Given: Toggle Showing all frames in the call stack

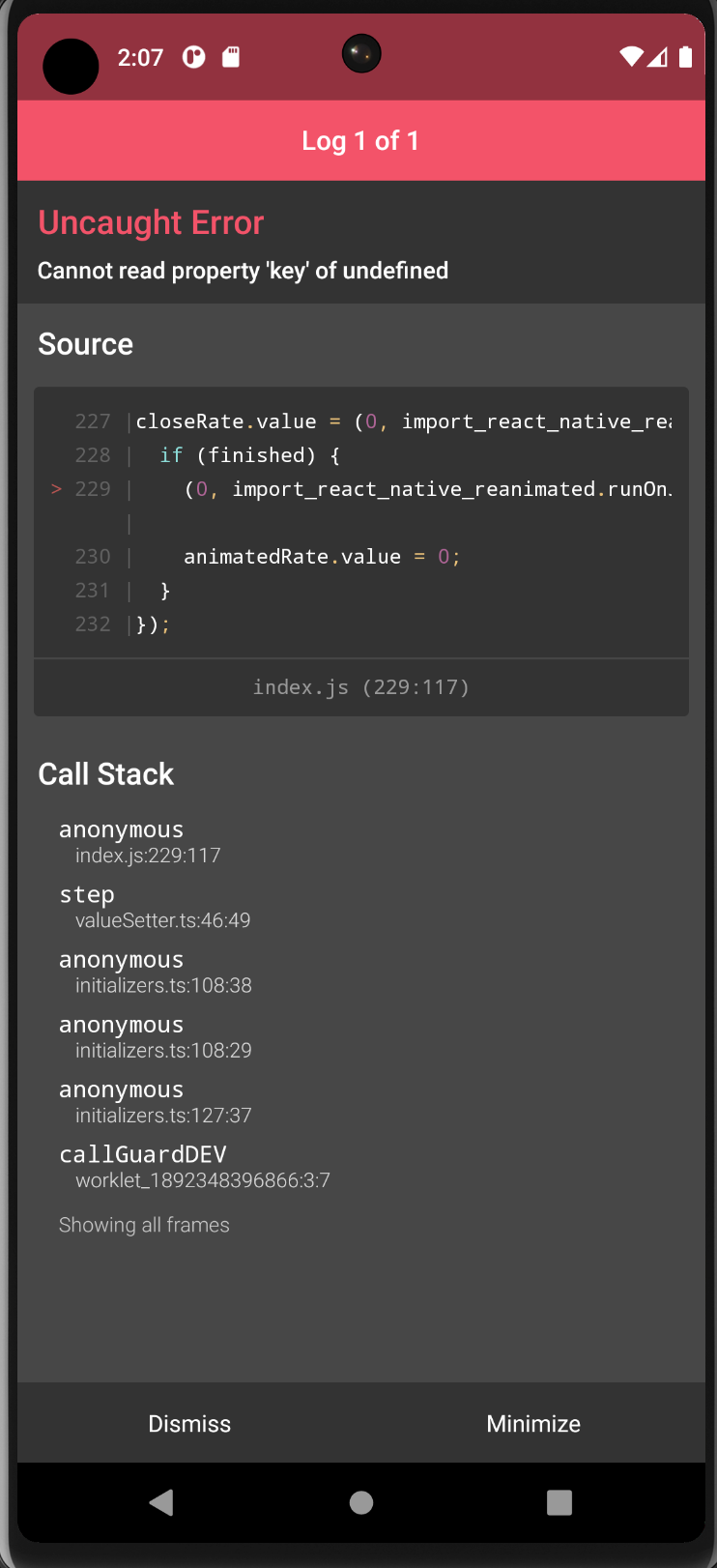Looking at the screenshot, I should pos(144,1225).
